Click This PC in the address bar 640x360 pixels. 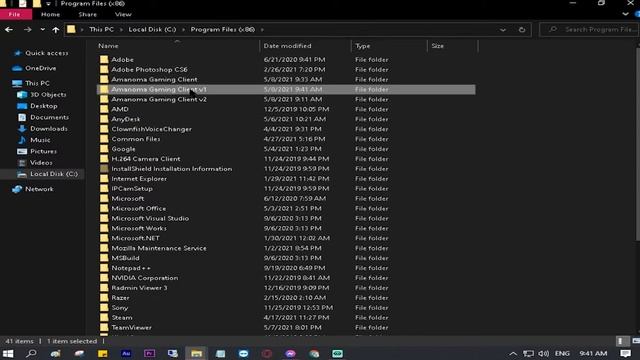pos(101,29)
